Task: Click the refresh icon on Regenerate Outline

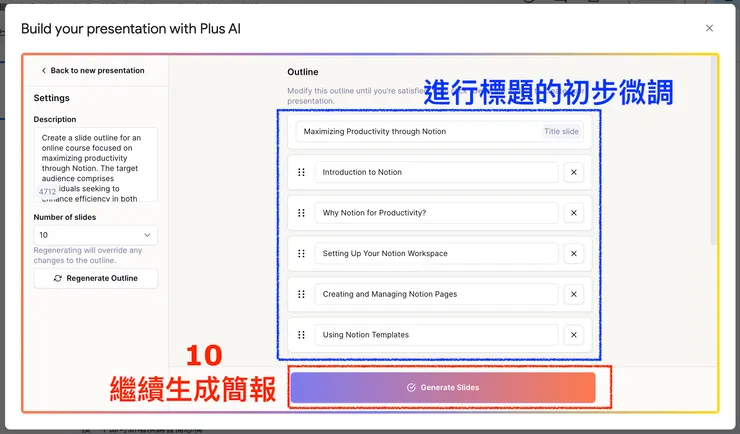Action: point(58,278)
